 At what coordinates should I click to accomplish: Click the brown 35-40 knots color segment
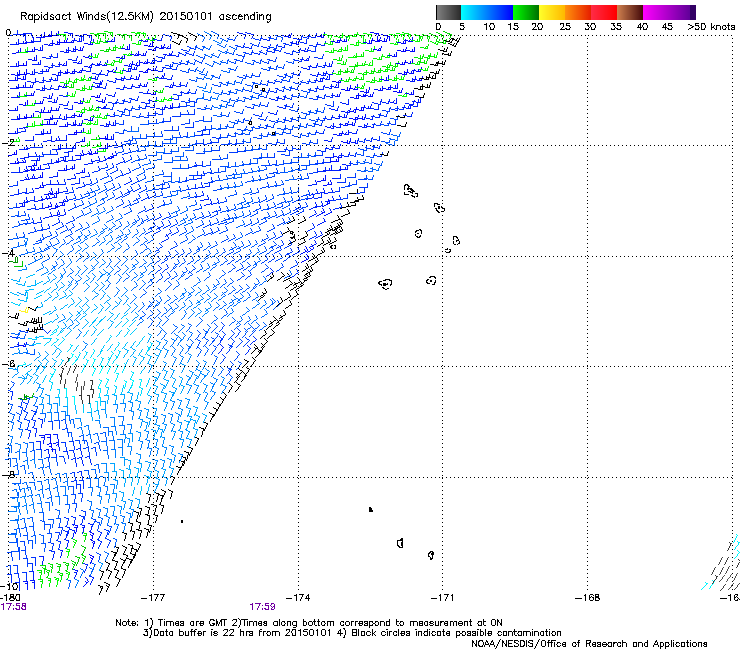(x=630, y=12)
